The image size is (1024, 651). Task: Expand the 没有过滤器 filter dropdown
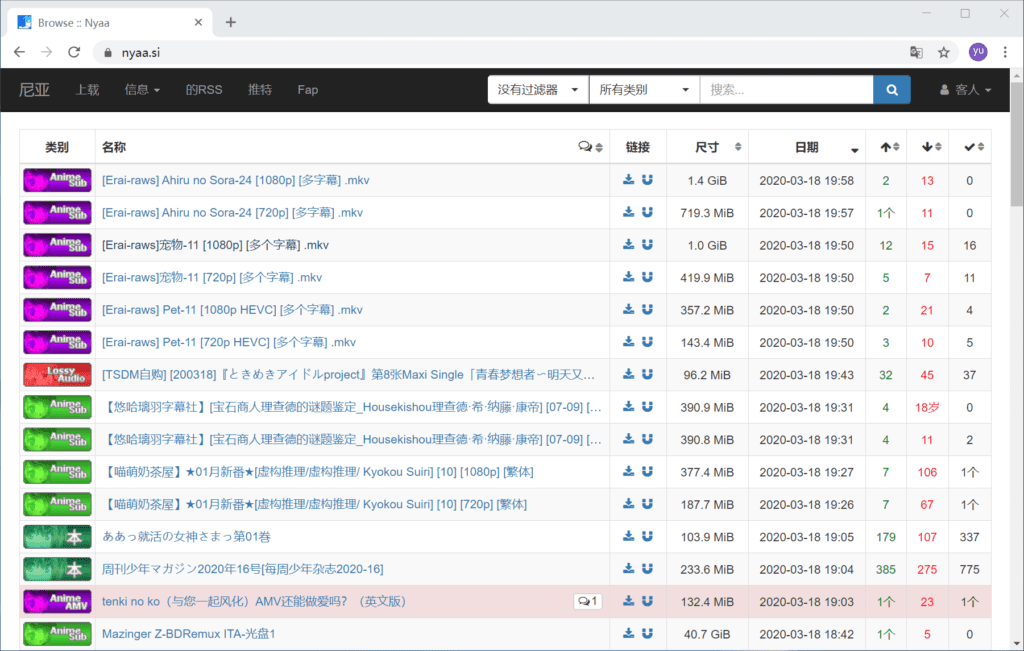click(x=538, y=90)
